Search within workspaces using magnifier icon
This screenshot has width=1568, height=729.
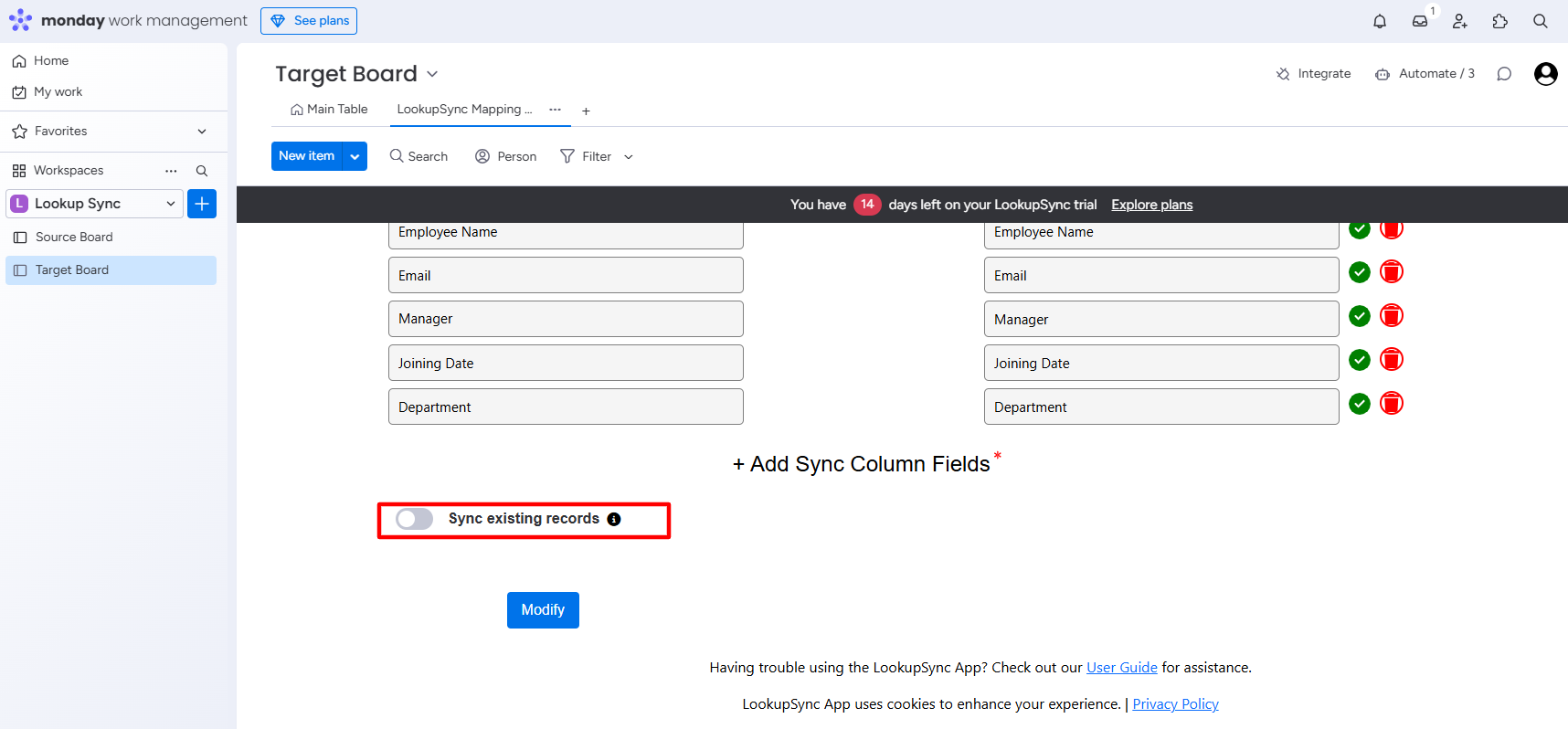(x=202, y=171)
